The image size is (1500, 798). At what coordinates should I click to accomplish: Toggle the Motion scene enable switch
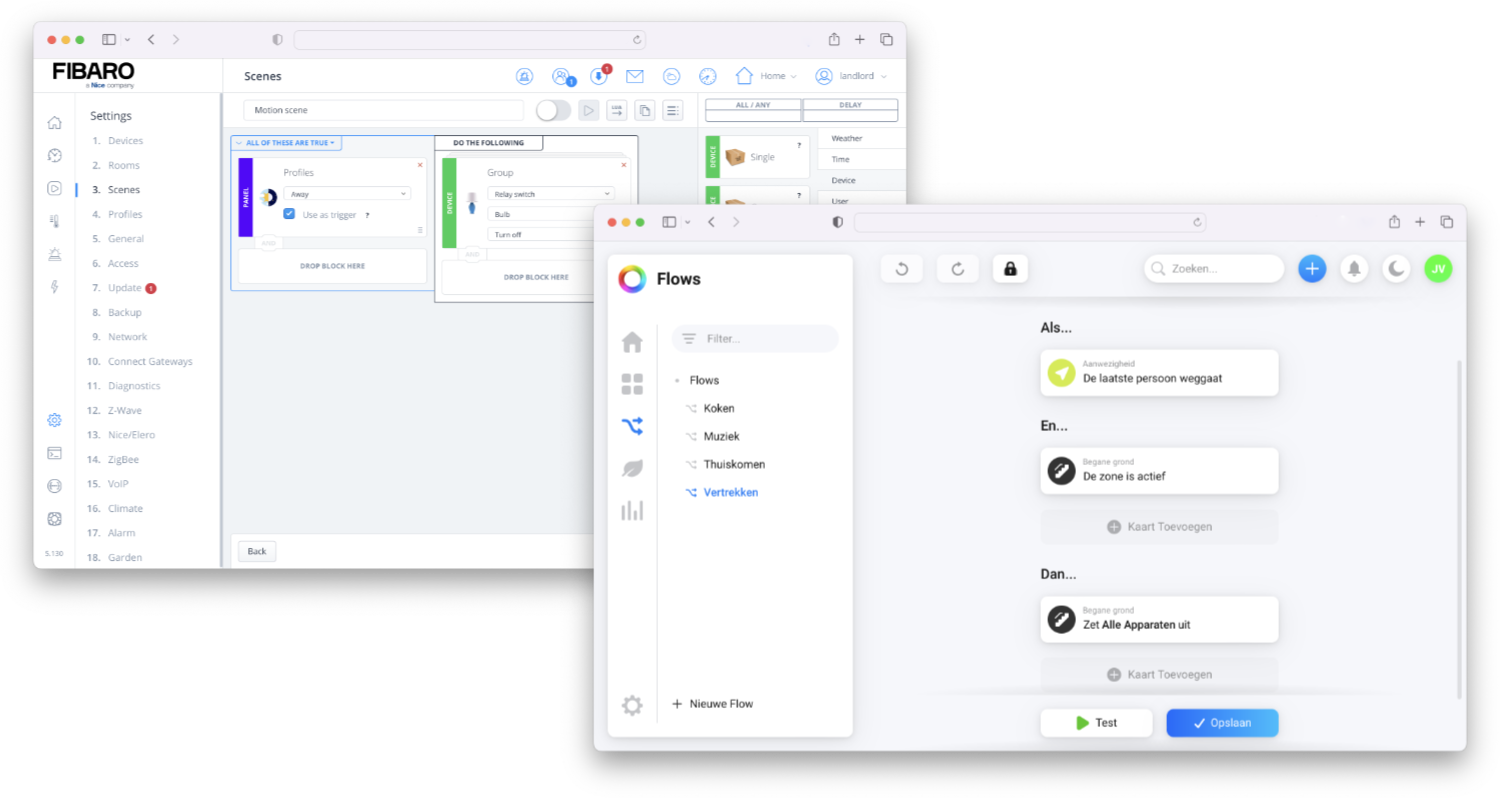click(x=553, y=110)
